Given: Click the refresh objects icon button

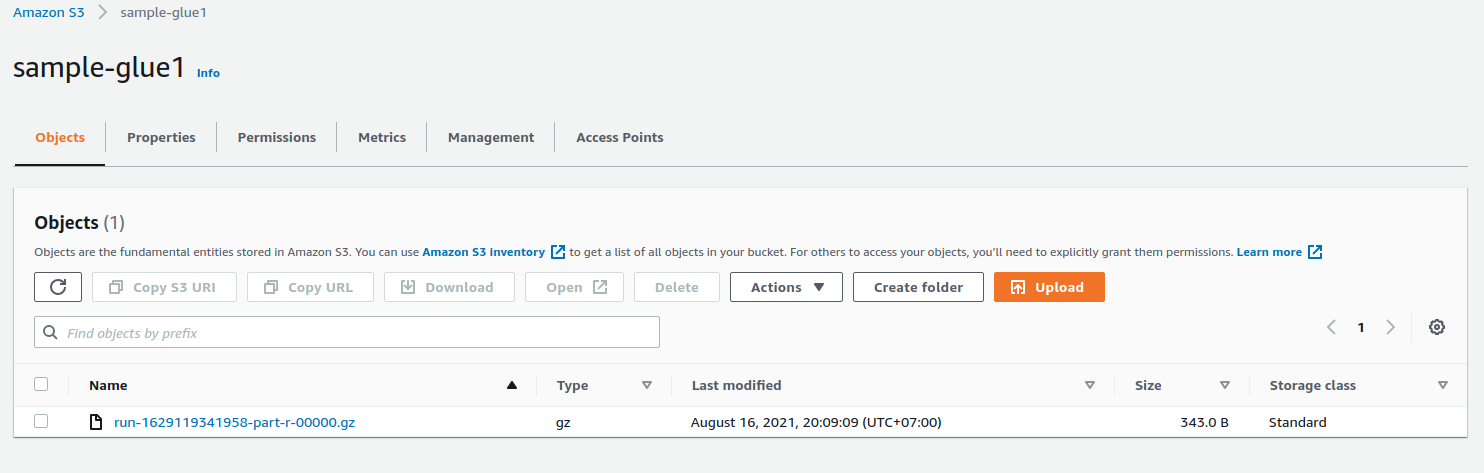Looking at the screenshot, I should 58,287.
